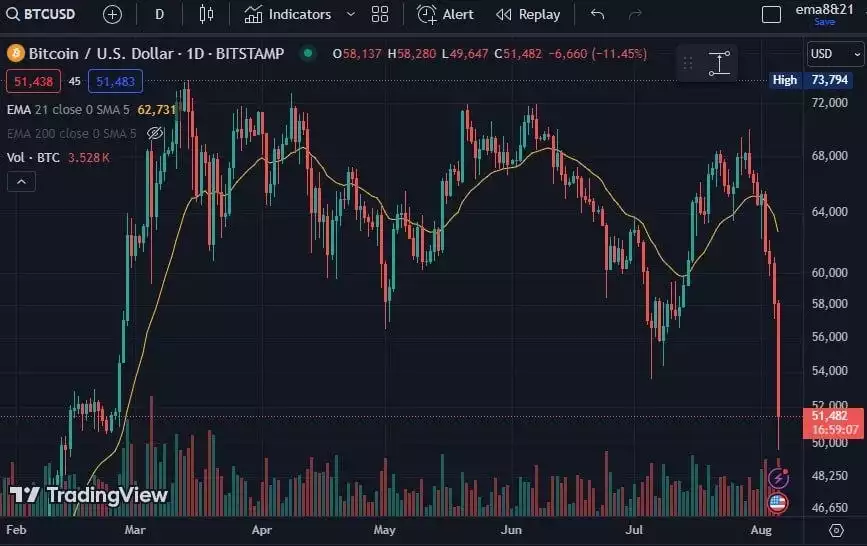Click the green market status dot
Screen dimensions: 867x546
pos(308,53)
